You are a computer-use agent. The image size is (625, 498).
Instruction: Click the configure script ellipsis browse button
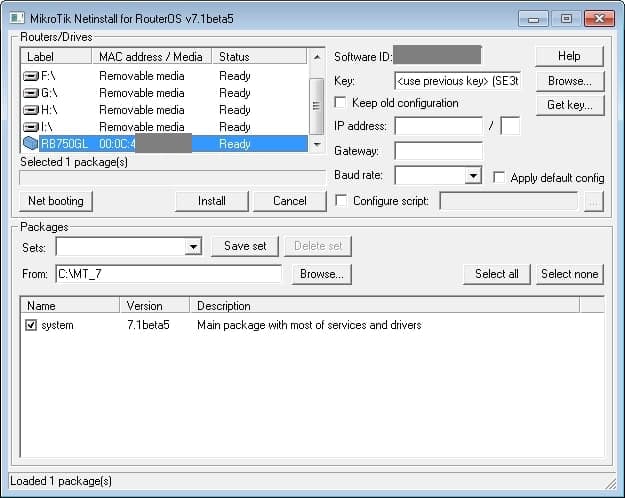[x=594, y=201]
